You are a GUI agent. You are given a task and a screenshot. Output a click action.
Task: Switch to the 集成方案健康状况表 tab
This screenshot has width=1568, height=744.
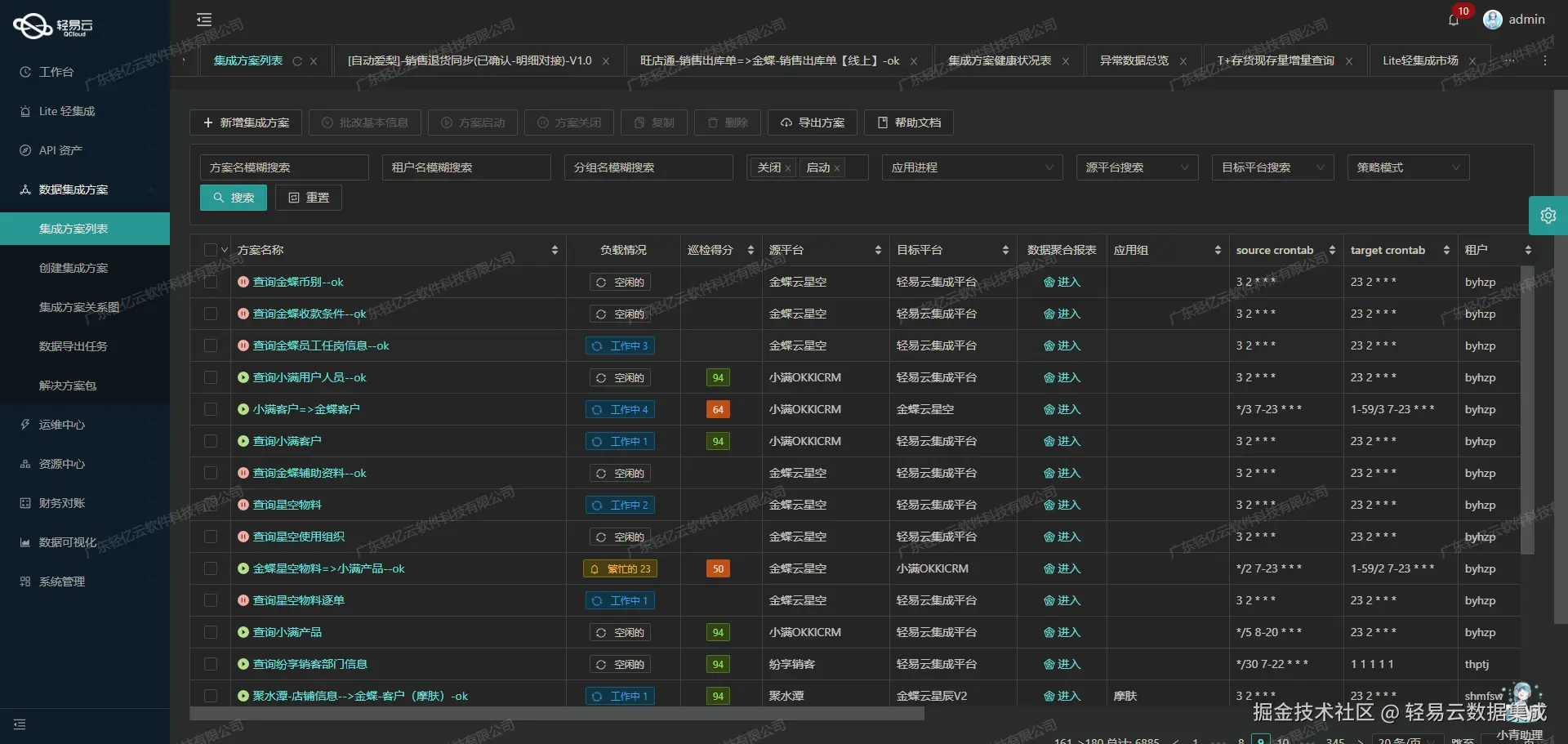[1000, 60]
